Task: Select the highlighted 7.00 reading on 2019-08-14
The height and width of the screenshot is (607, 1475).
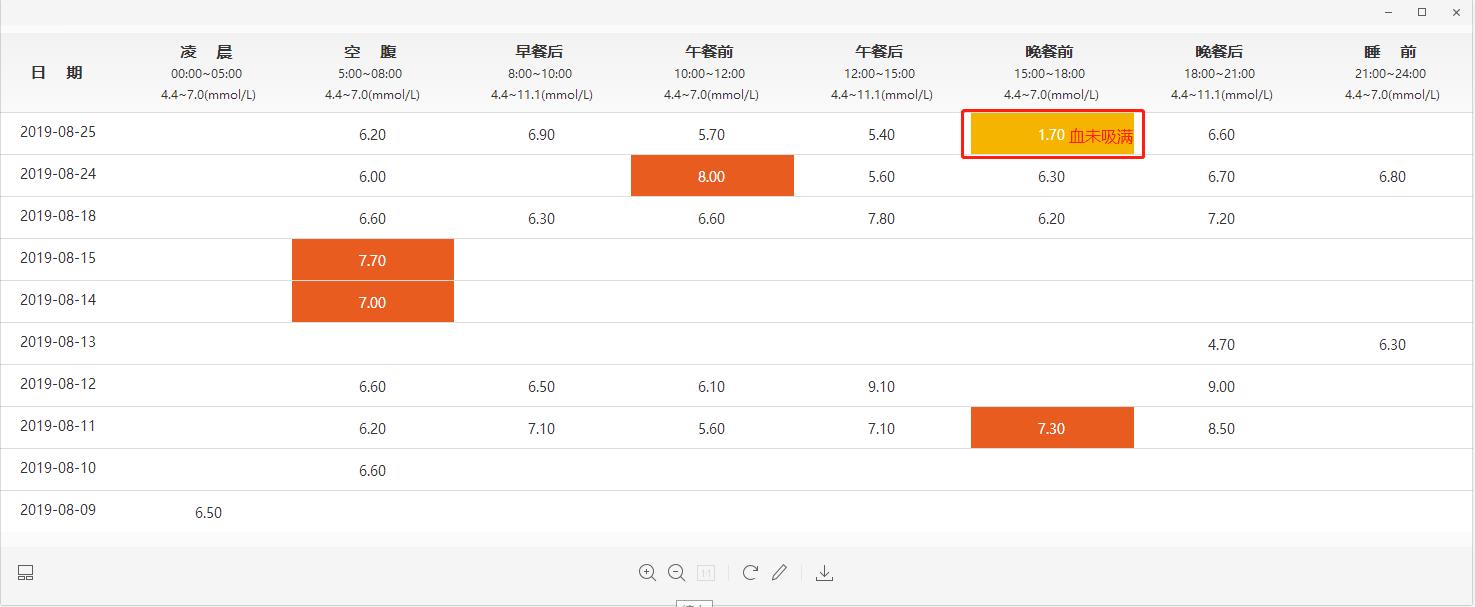Action: (x=372, y=301)
